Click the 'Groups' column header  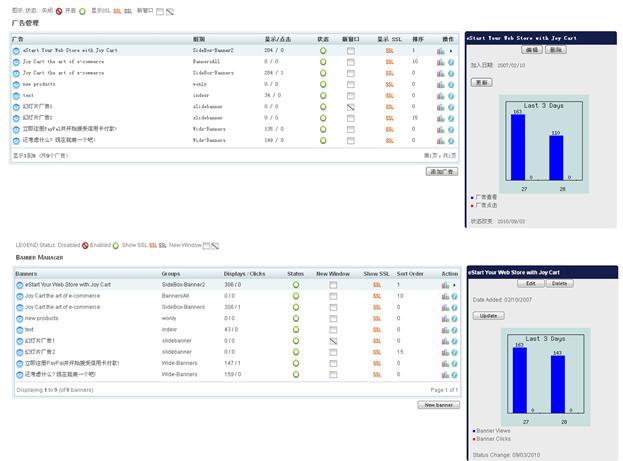coord(171,274)
